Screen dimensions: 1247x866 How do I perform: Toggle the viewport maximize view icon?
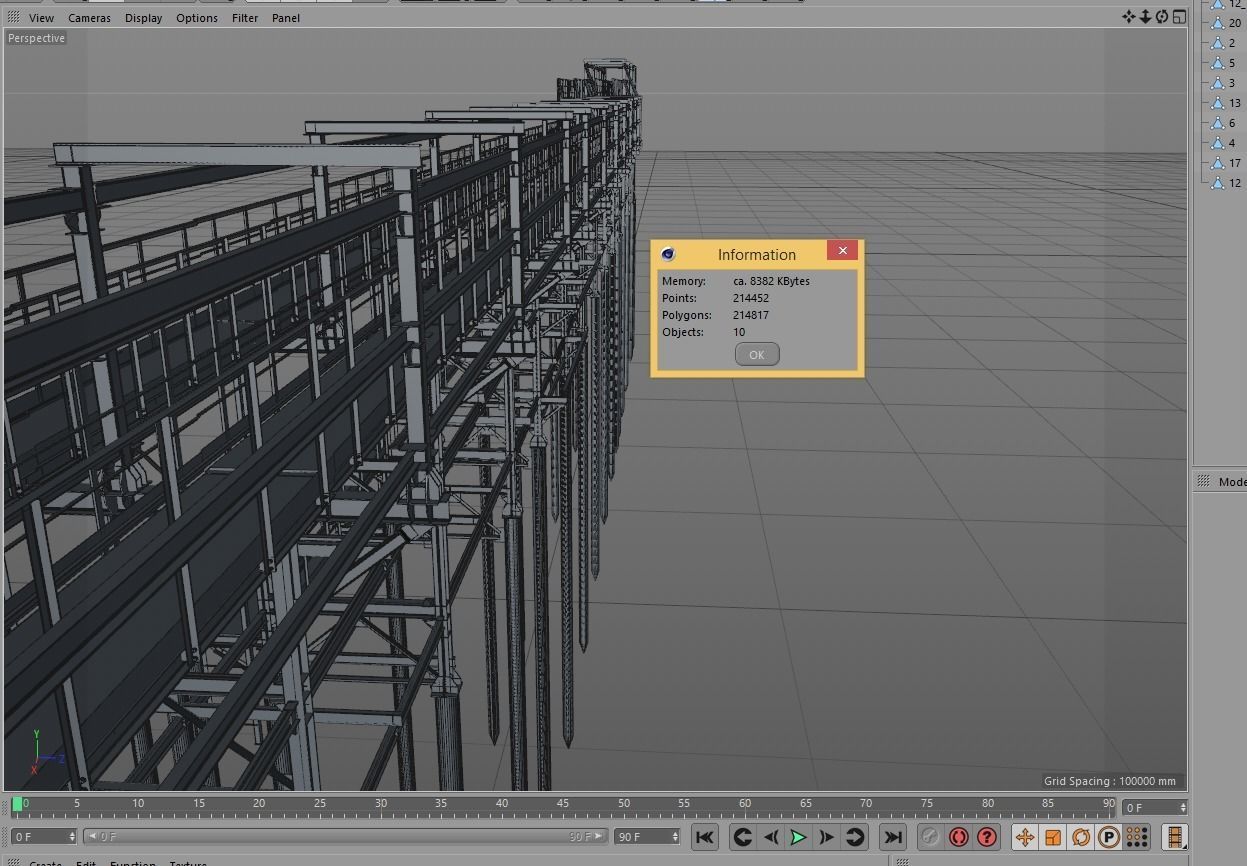coord(1179,16)
